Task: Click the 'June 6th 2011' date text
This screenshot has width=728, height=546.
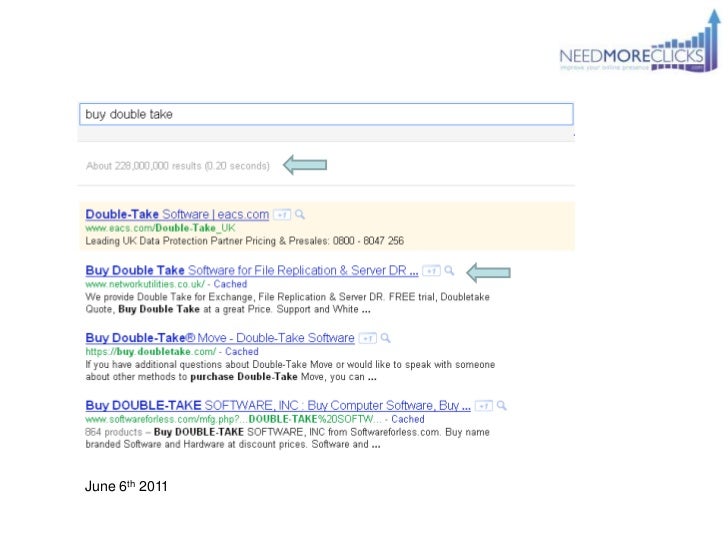Action: (126, 486)
